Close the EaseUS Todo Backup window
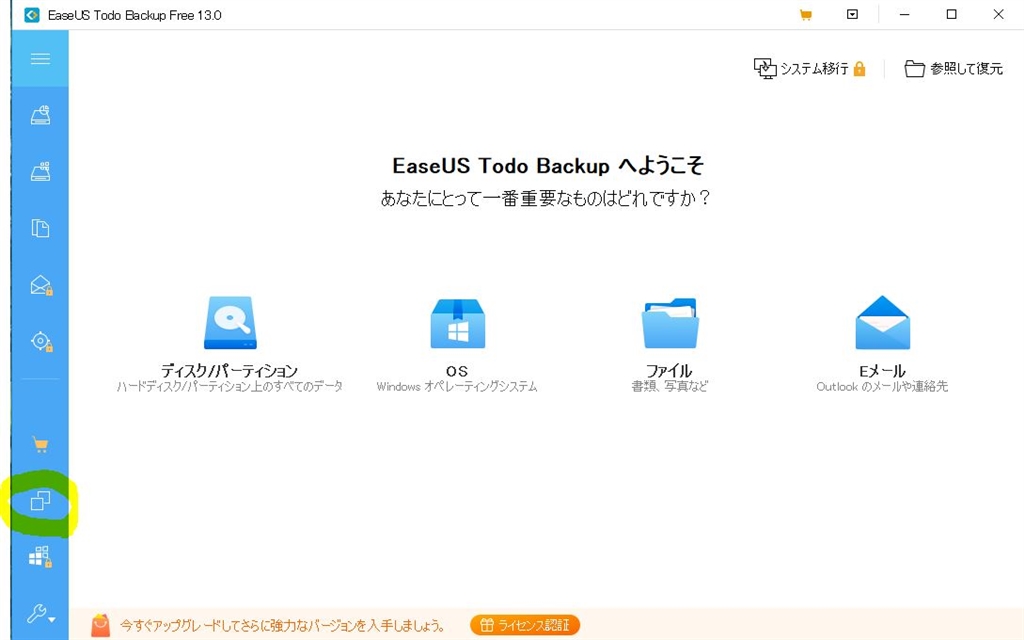Image resolution: width=1024 pixels, height=640 pixels. pos(999,14)
